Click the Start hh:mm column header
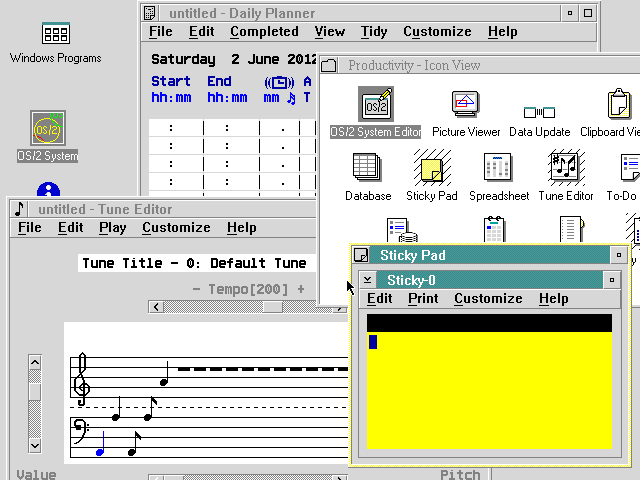640x480 pixels. pos(171,89)
